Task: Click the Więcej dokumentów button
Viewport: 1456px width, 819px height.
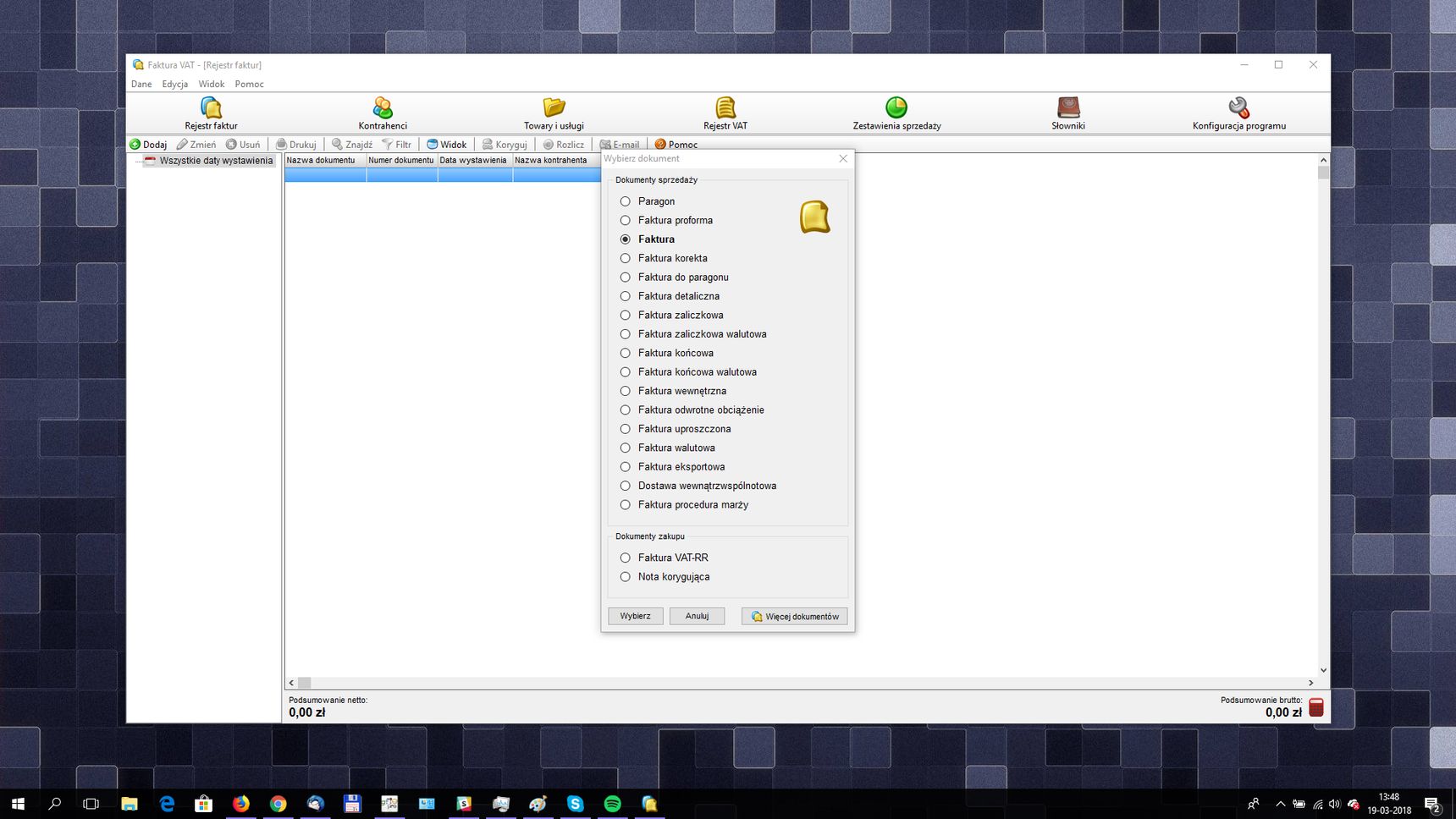Action: coord(794,616)
